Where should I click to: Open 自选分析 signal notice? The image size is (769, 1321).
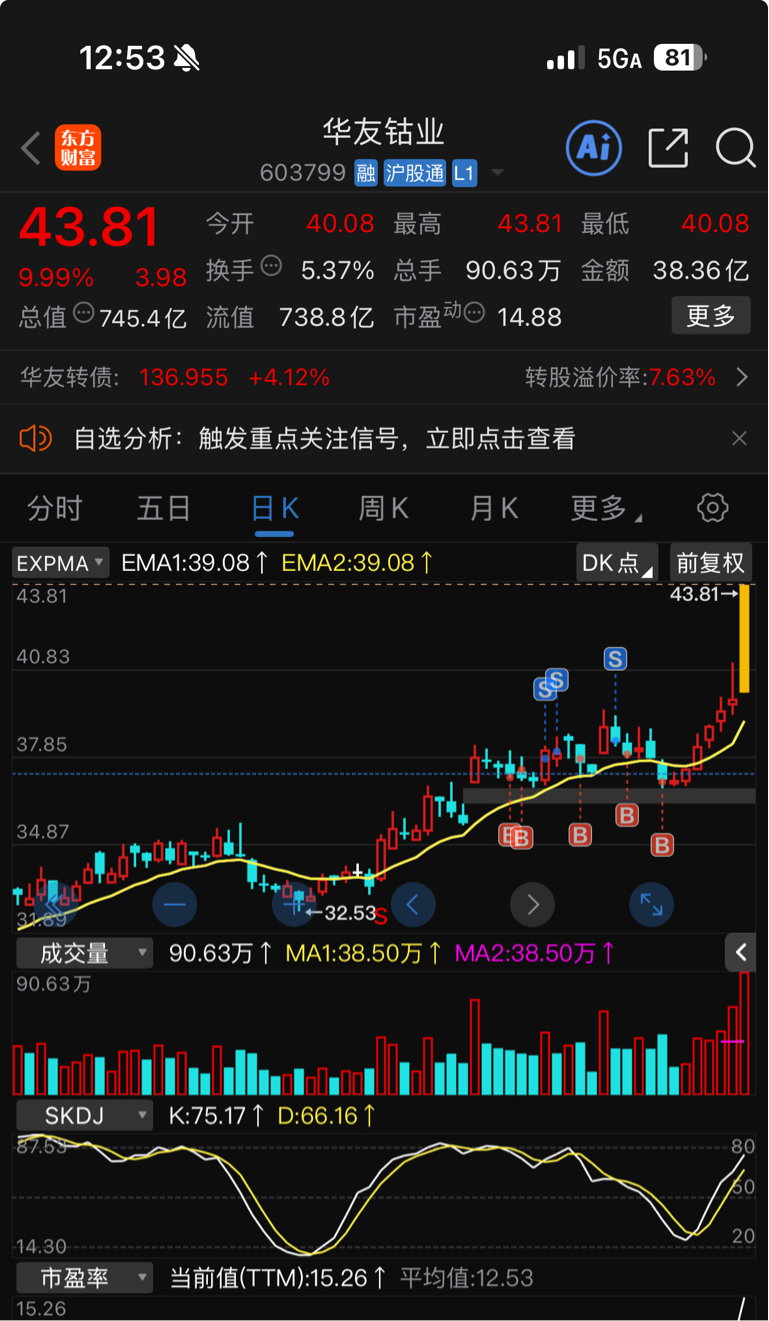(325, 438)
